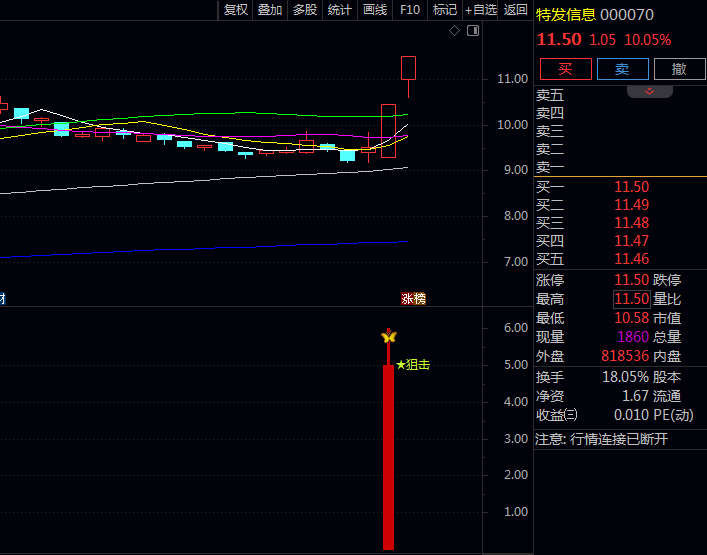Click the 外盘 value 818536
The height and width of the screenshot is (555, 707).
pos(625,356)
